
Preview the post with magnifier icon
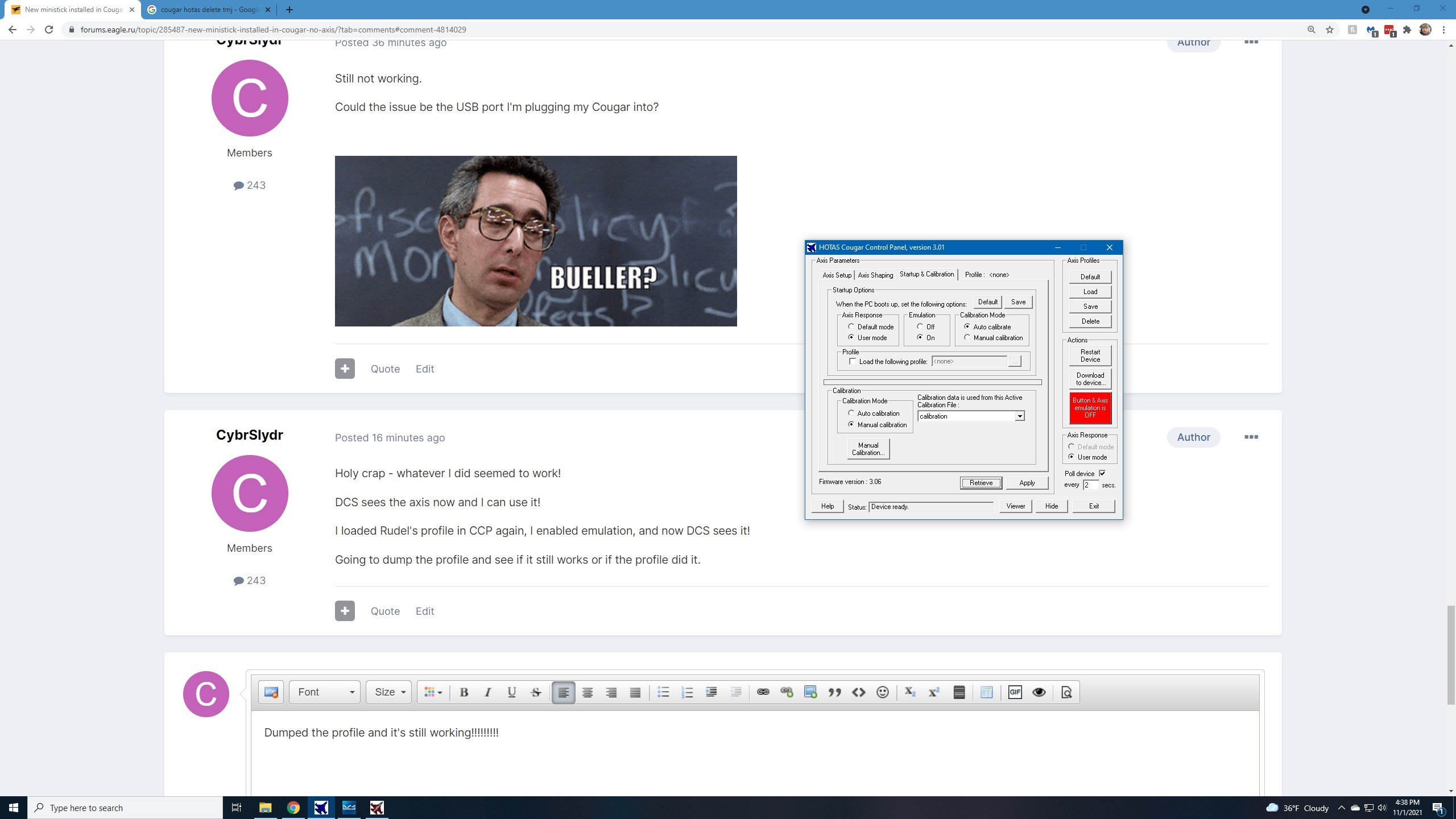pyautogui.click(x=1066, y=692)
